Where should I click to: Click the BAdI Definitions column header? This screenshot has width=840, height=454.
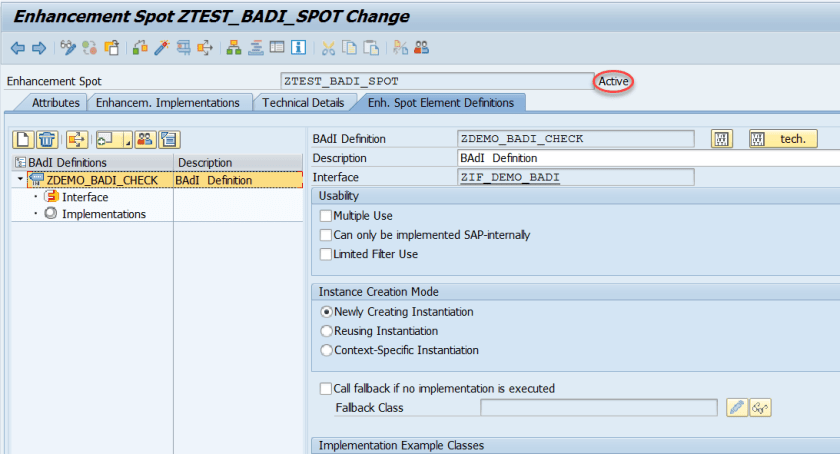pos(93,162)
